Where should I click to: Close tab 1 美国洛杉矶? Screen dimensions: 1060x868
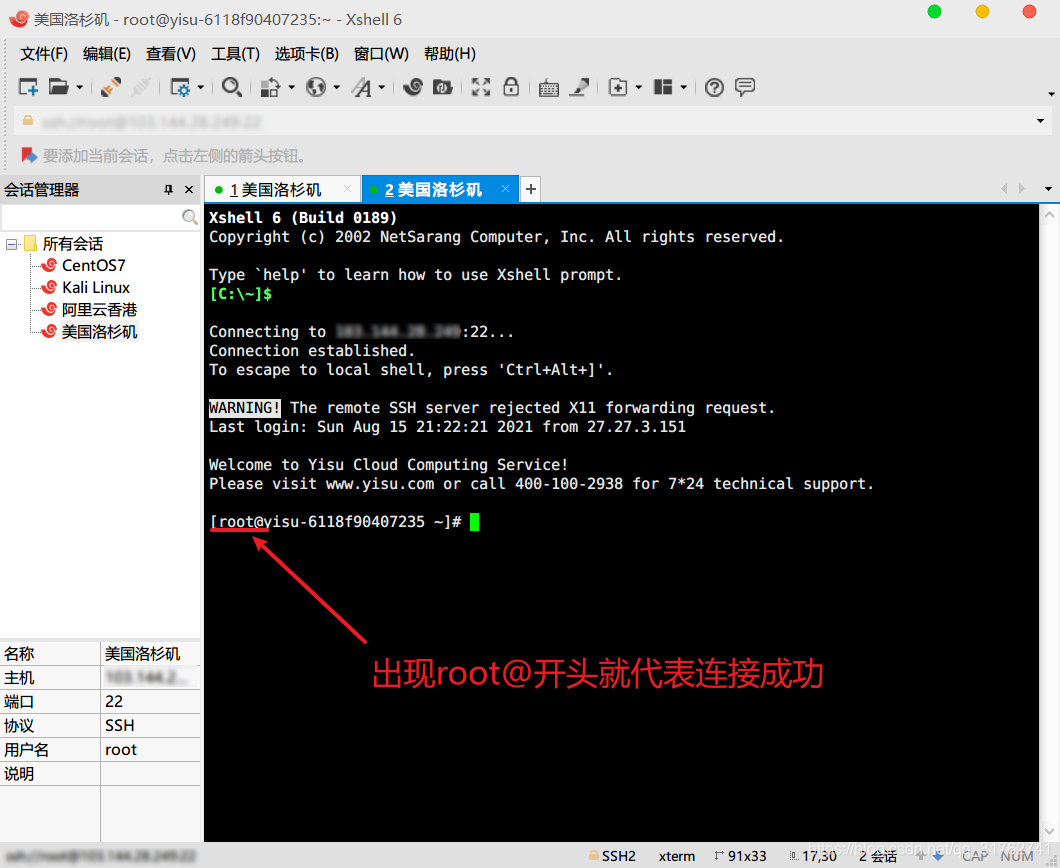click(x=347, y=189)
